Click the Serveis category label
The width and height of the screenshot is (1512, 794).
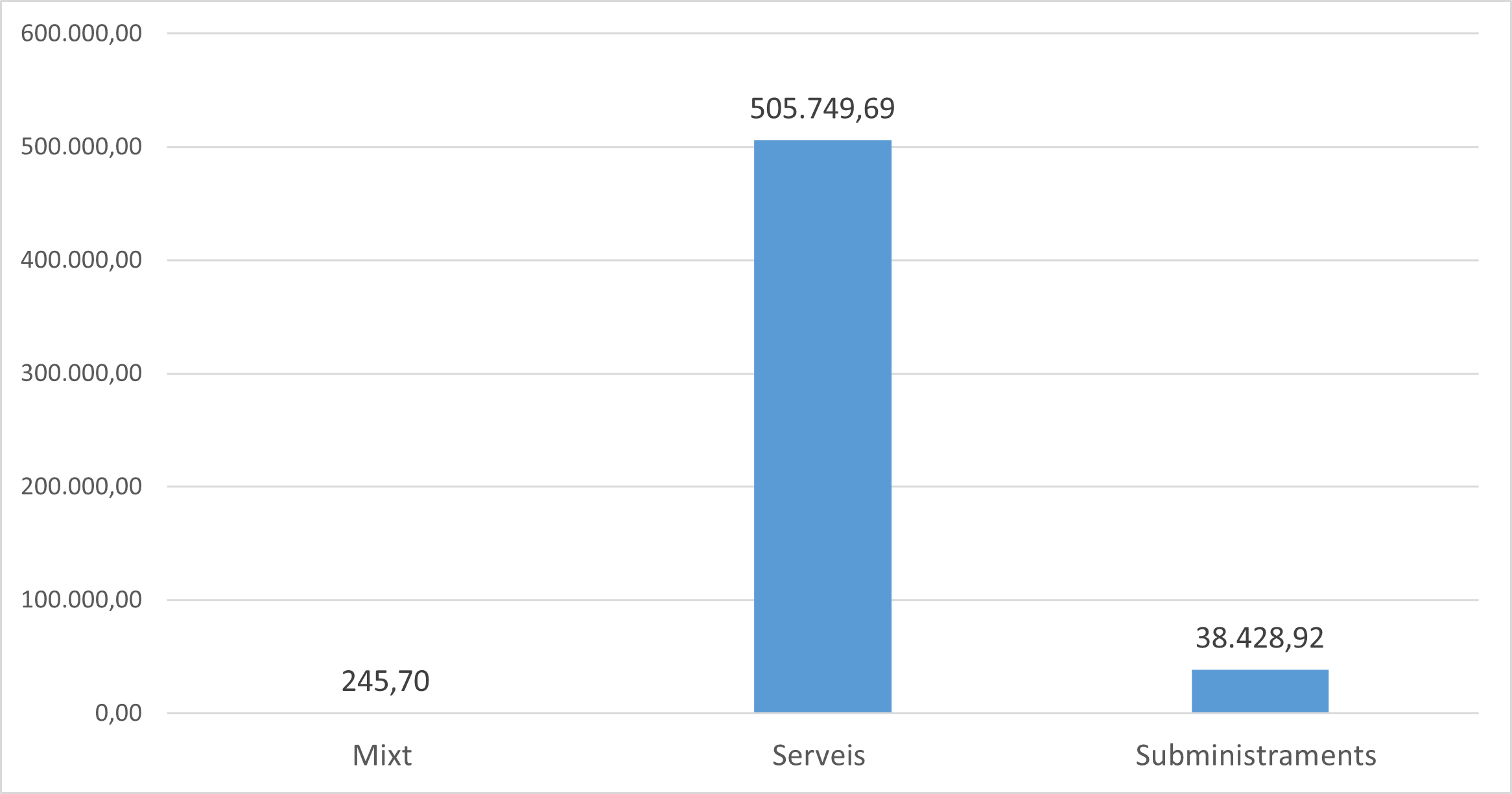point(818,756)
